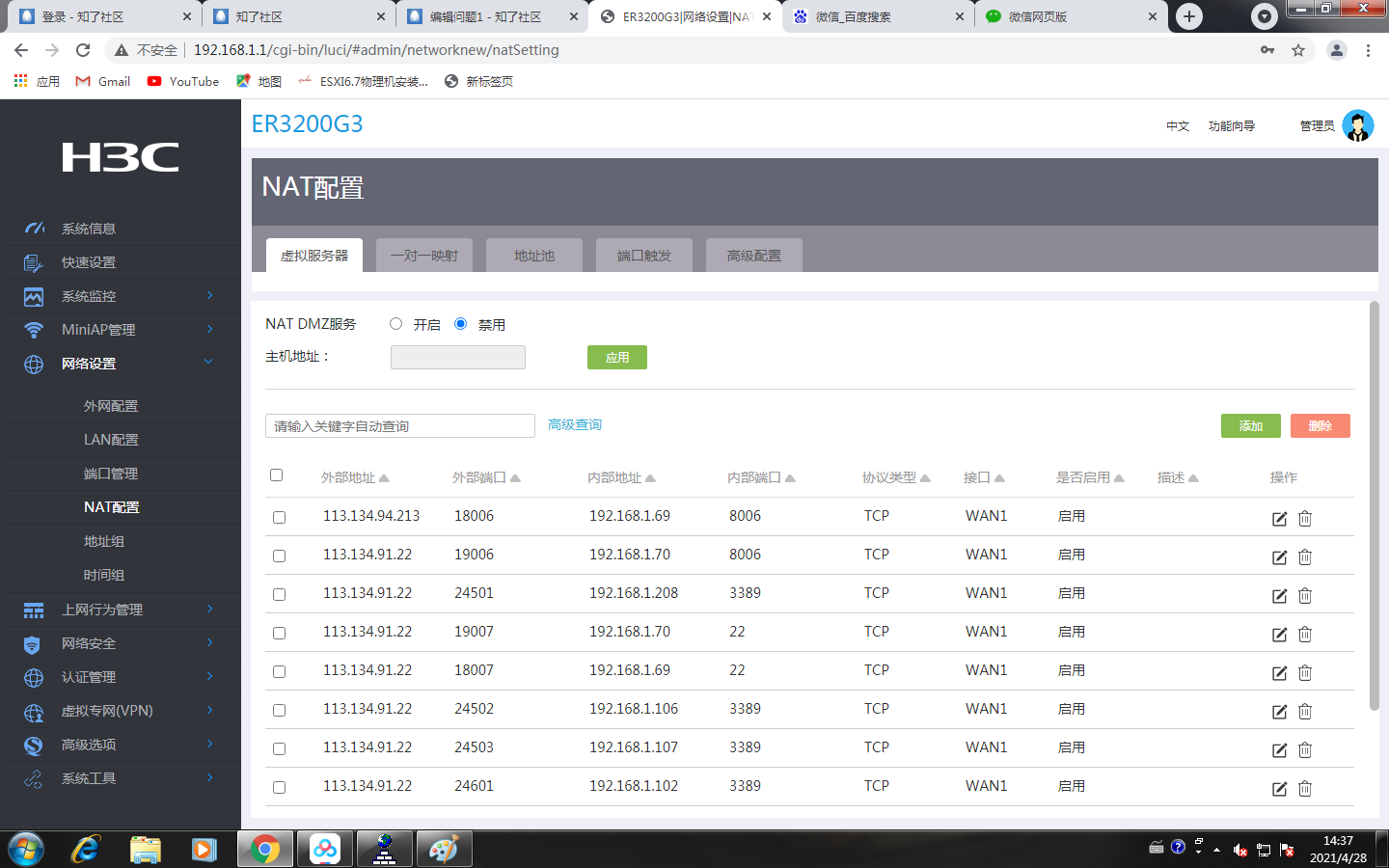
Task: Tick the checkbox for port 24501 row
Action: (280, 595)
